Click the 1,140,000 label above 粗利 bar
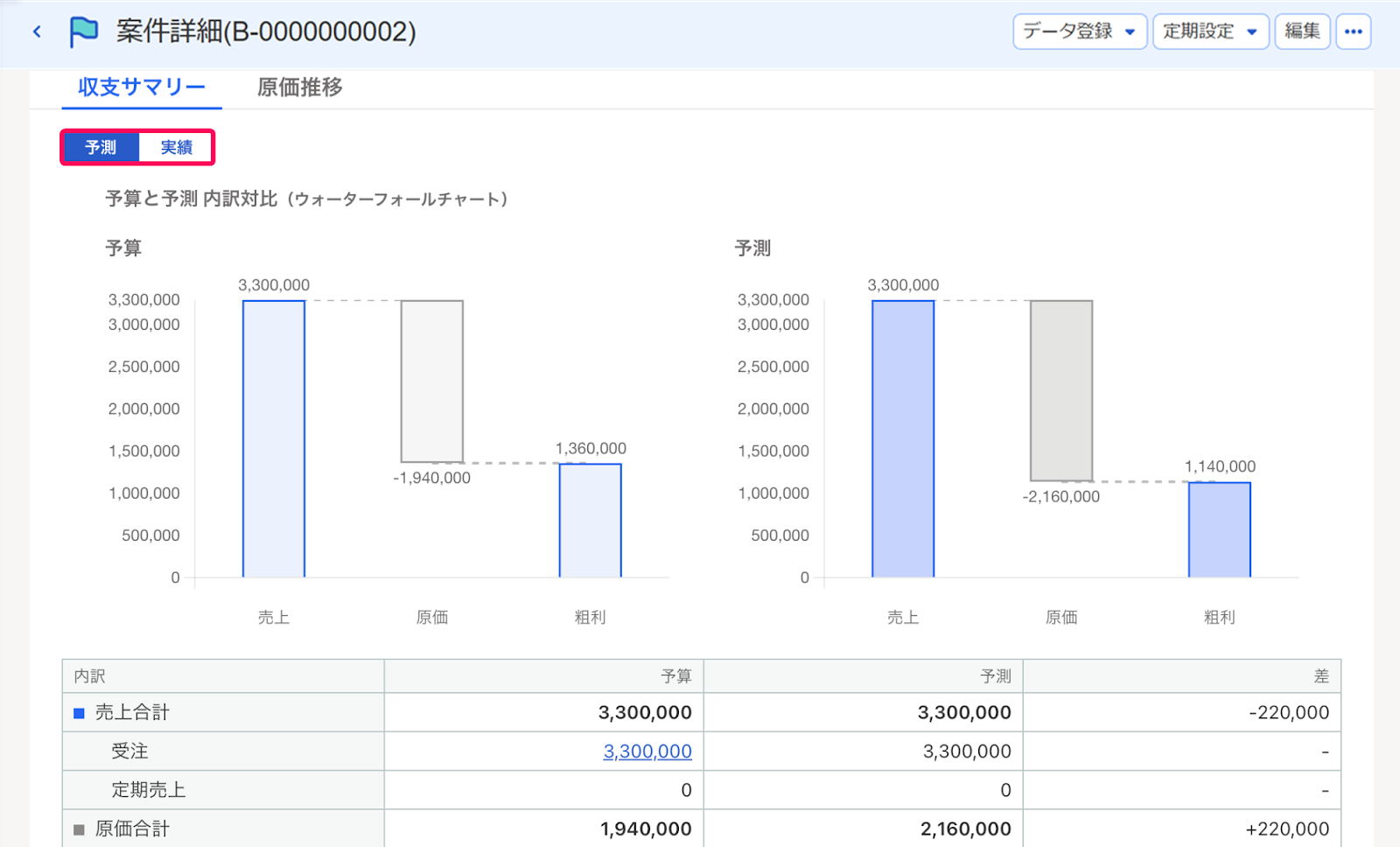This screenshot has height=847, width=1400. 1220,467
